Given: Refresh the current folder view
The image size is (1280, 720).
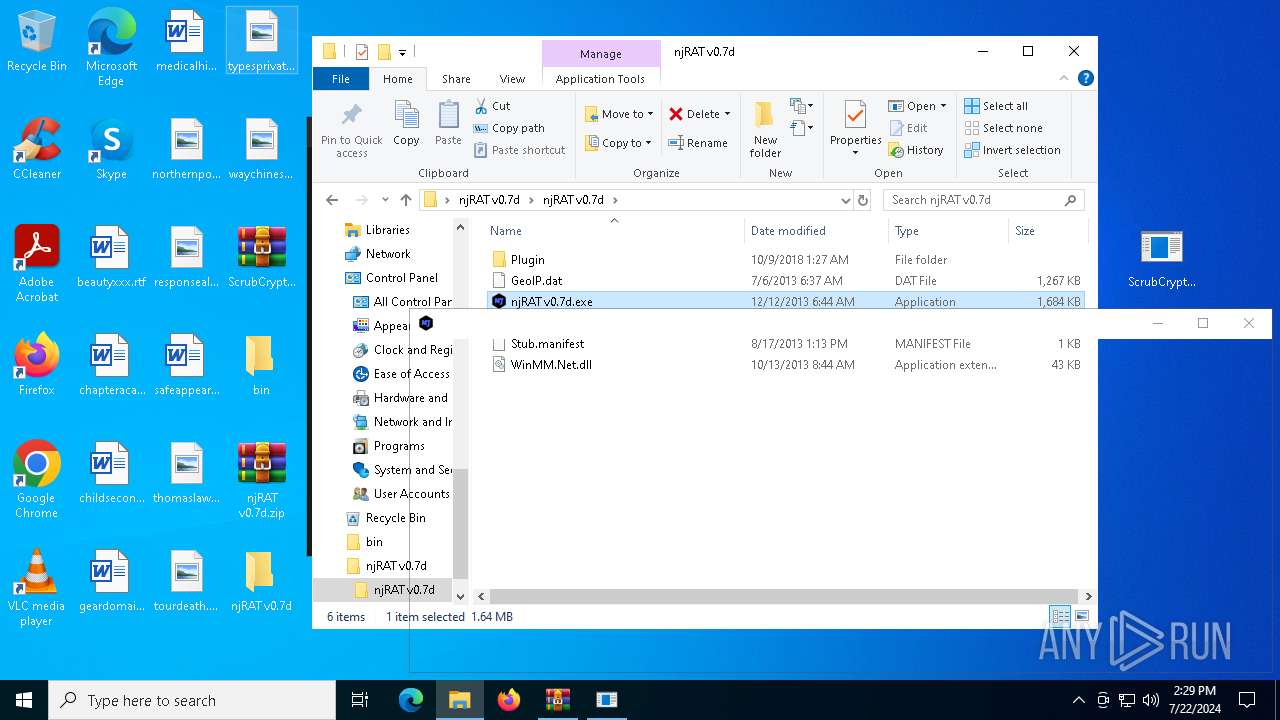Looking at the screenshot, I should coord(863,200).
